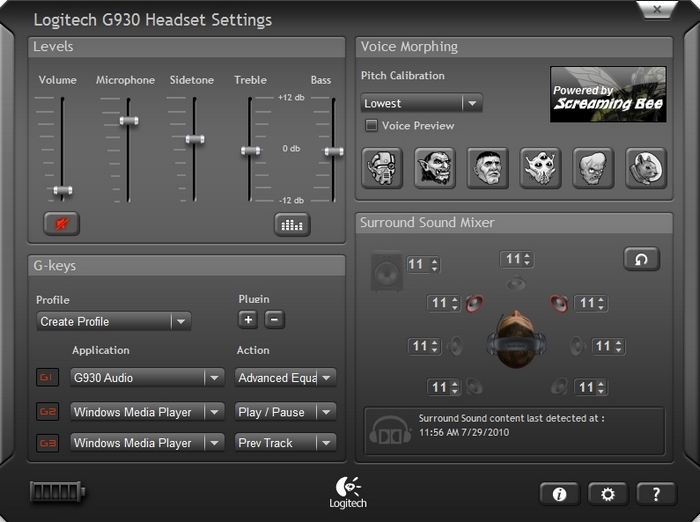Open the info button

coord(559,494)
